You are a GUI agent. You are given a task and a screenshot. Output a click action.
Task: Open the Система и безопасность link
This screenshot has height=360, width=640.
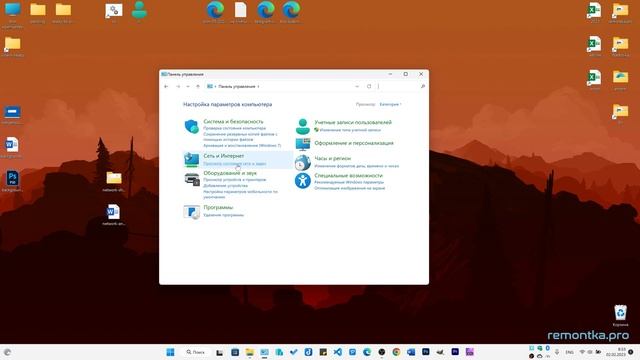[x=233, y=121]
